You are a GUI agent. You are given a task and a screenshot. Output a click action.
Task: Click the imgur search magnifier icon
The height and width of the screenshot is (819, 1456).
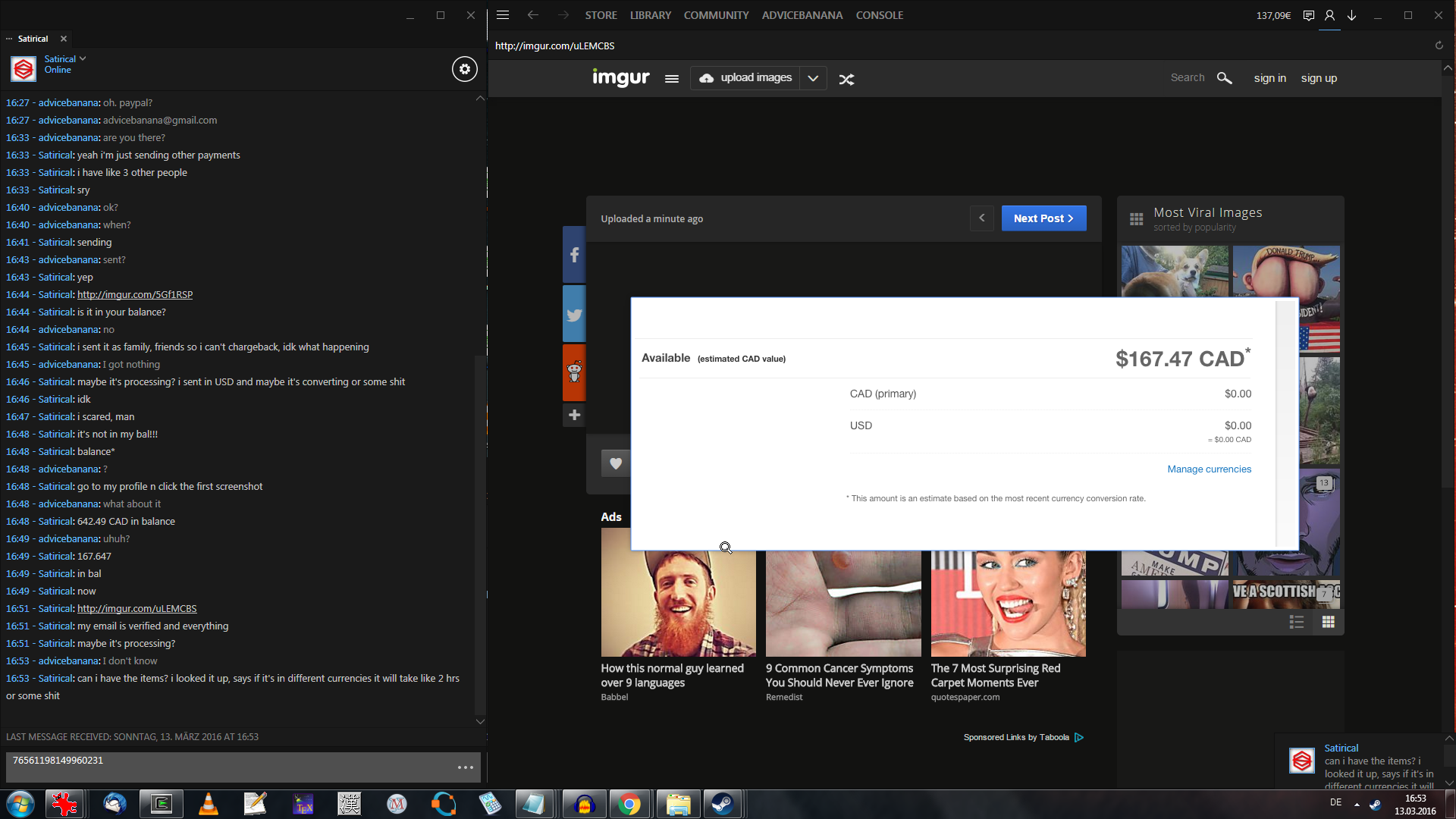(1224, 78)
